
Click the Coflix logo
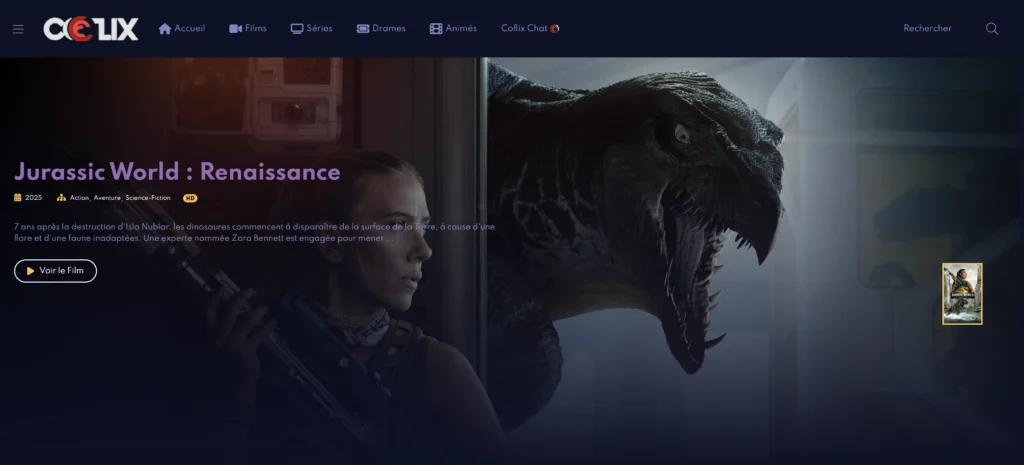point(91,29)
